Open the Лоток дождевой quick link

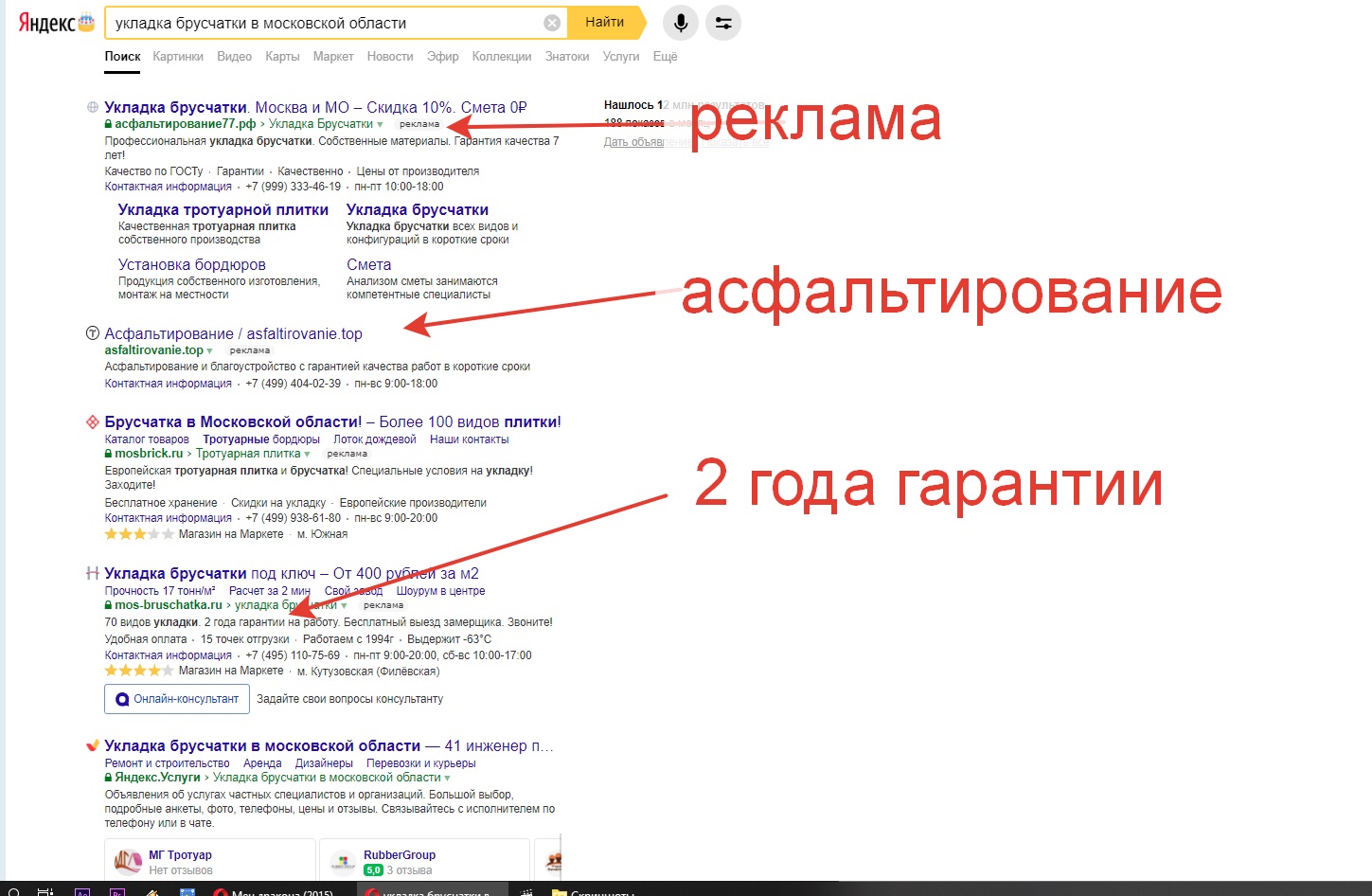tap(375, 439)
